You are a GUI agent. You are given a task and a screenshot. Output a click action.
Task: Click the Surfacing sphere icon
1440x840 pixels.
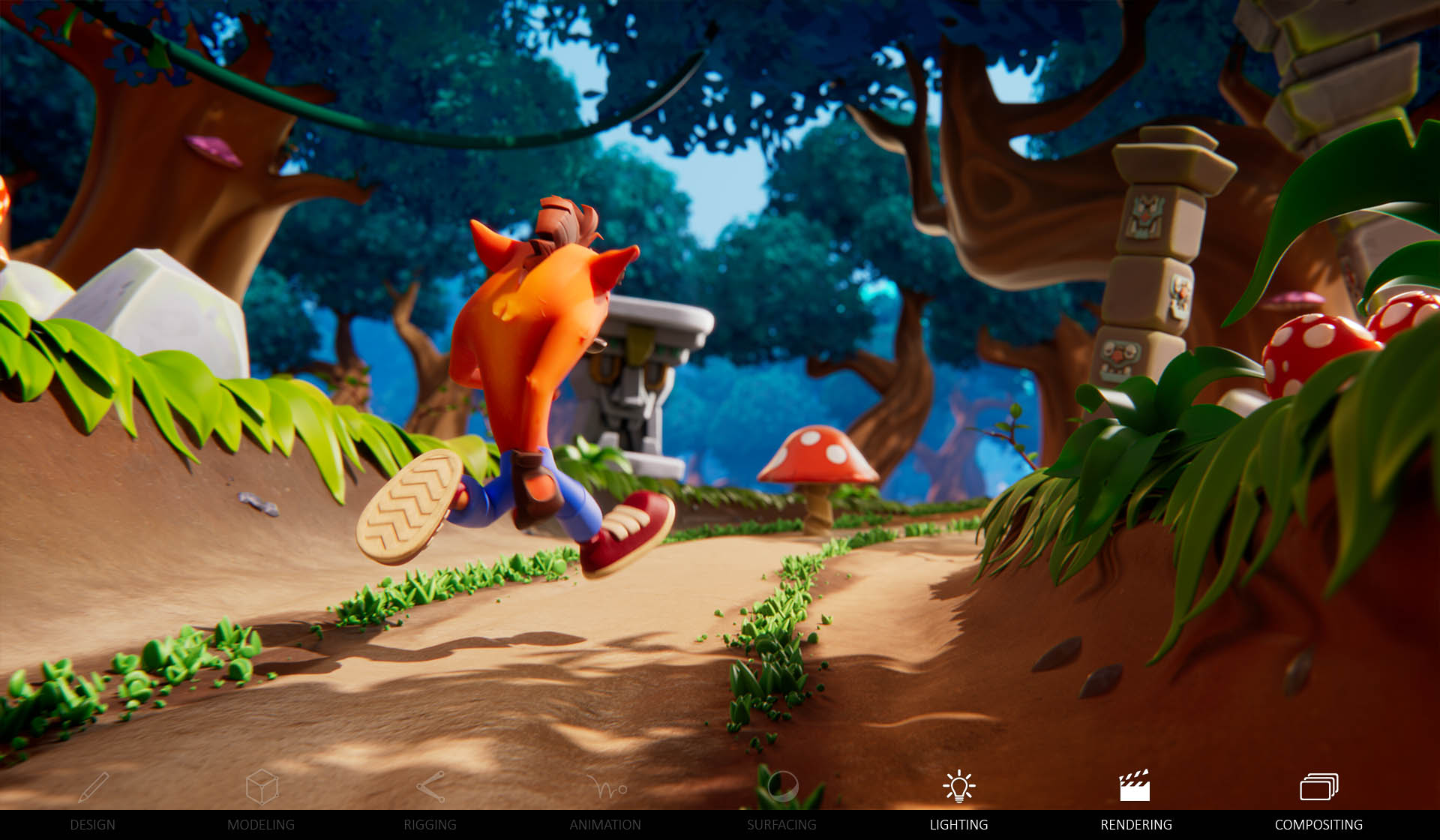(782, 787)
